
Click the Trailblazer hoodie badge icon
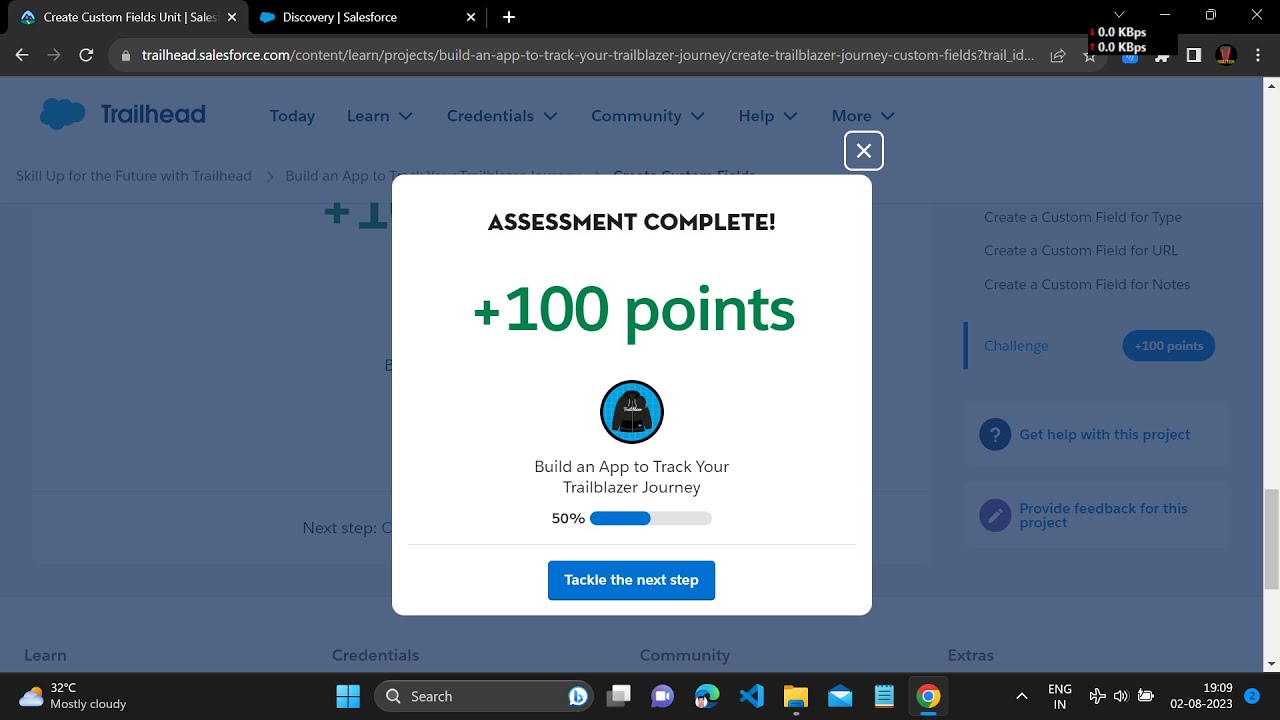click(x=631, y=412)
